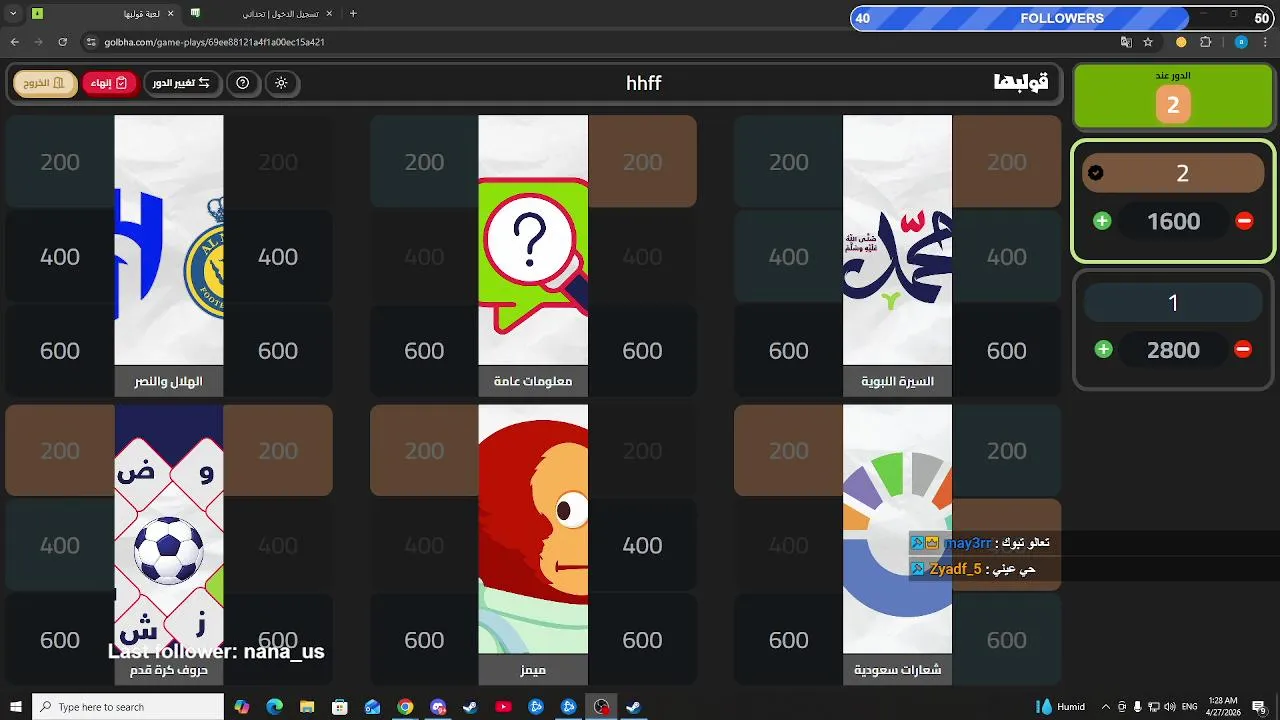Pick the 400 cell left of الهلال والنصر
Viewport: 1280px width, 720px height.
(60, 257)
